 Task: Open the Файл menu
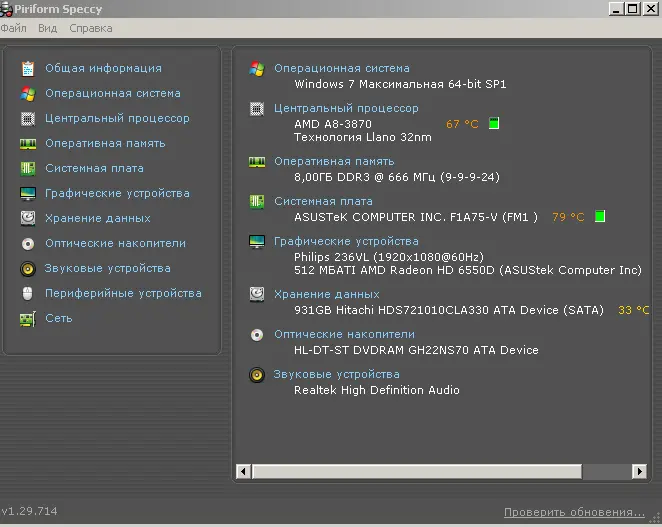(14, 28)
